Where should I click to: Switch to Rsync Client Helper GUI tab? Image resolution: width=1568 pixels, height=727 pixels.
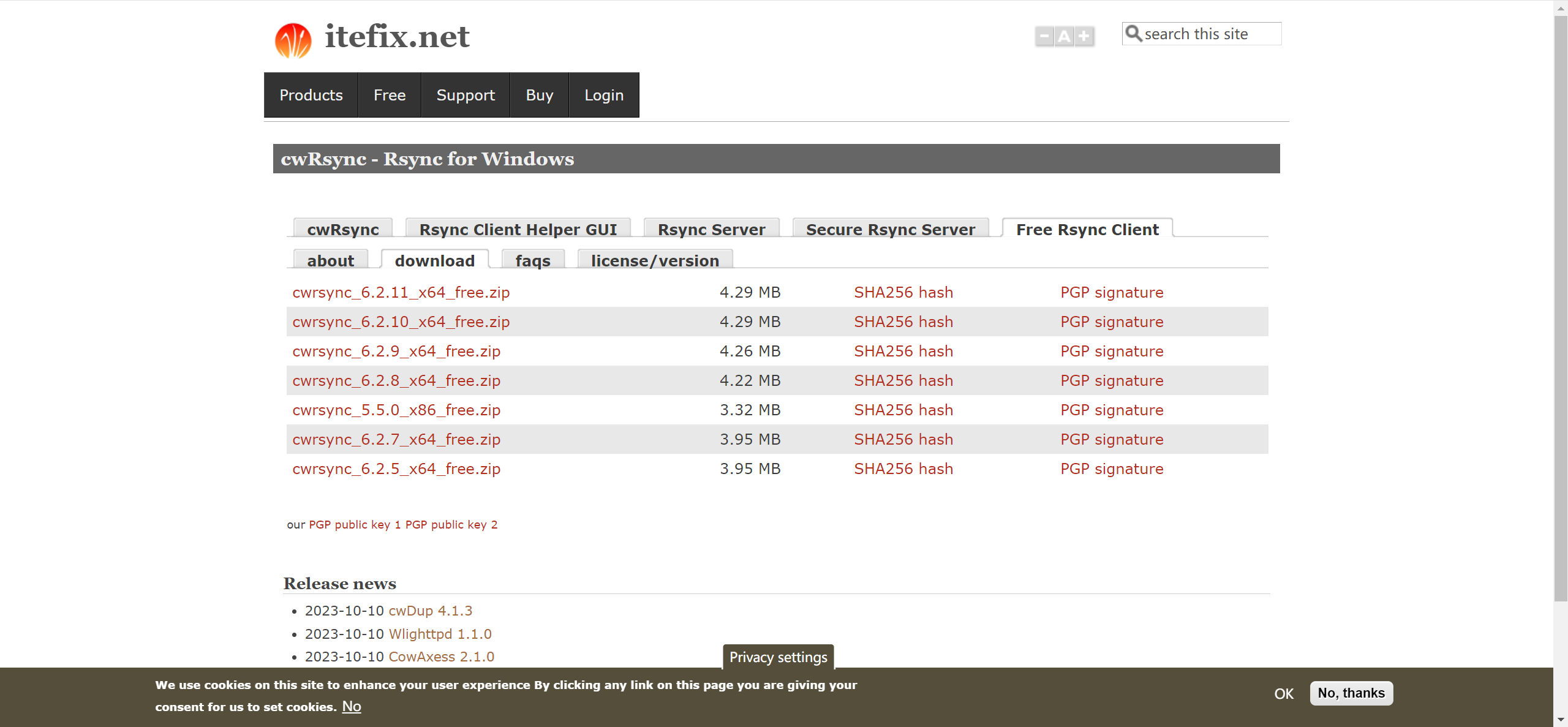pyautogui.click(x=518, y=229)
